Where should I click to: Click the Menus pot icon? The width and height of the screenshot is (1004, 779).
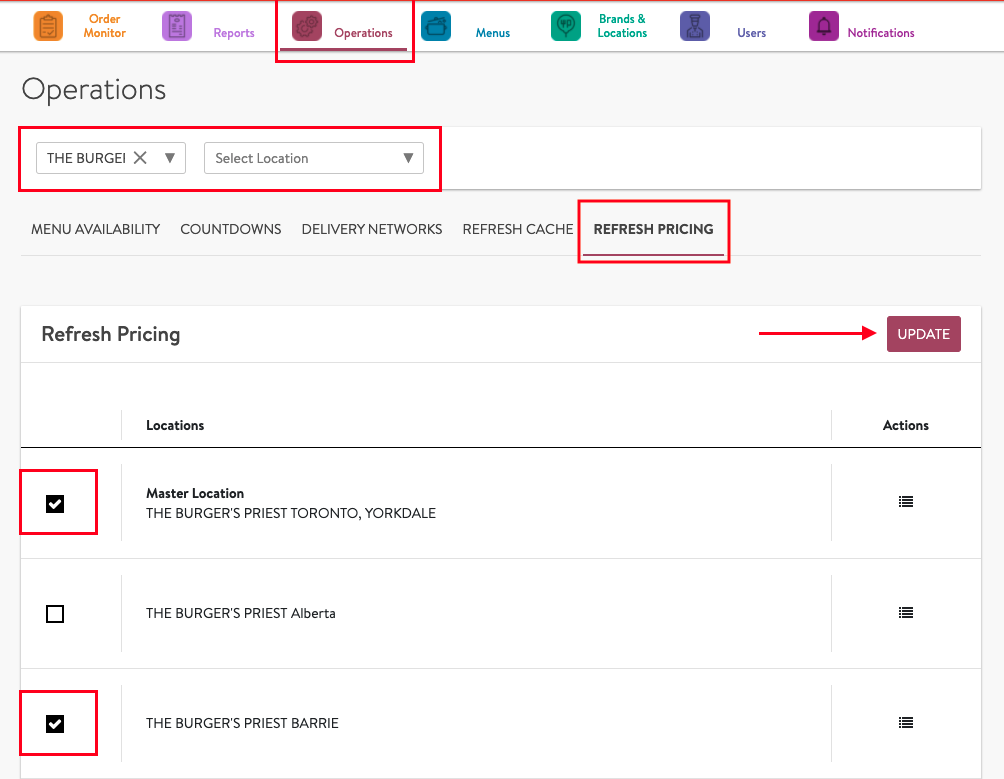(x=436, y=26)
